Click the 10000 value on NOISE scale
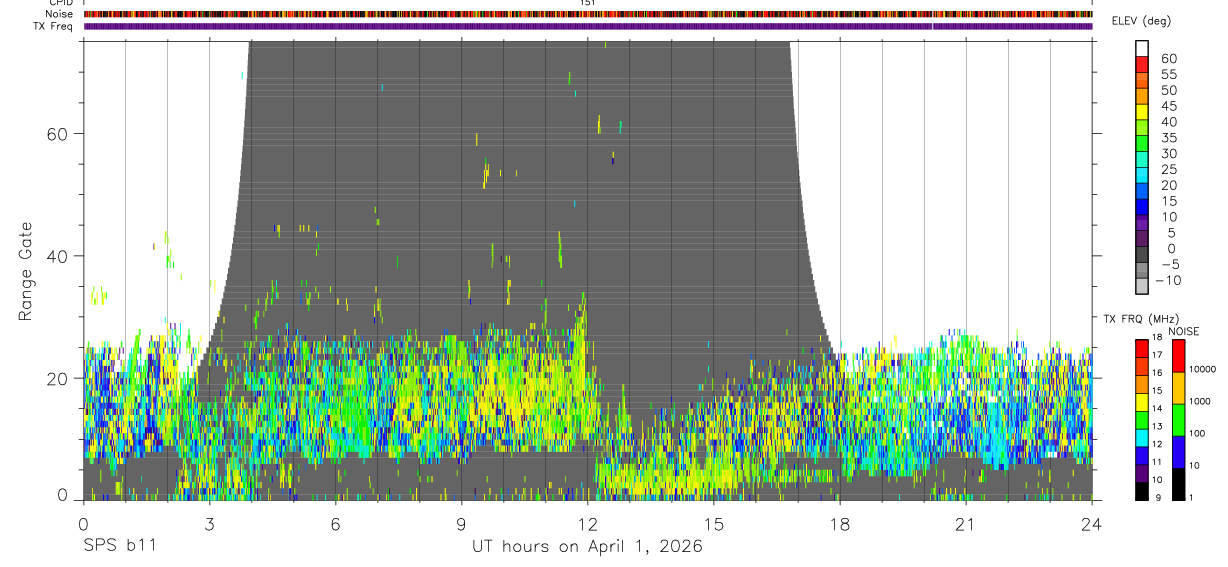The height and width of the screenshot is (567, 1228). pyautogui.click(x=1204, y=369)
